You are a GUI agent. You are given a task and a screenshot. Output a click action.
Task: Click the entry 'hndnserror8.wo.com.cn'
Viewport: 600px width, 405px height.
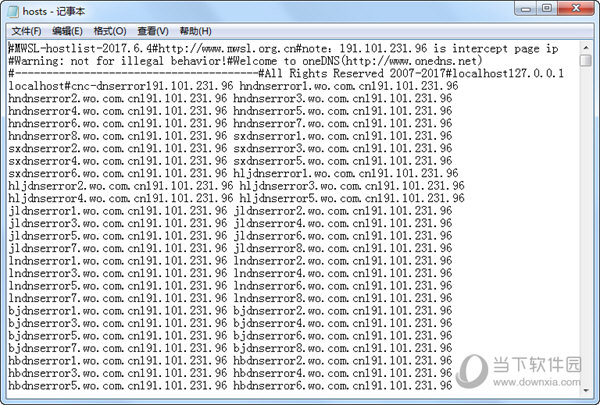(x=74, y=136)
